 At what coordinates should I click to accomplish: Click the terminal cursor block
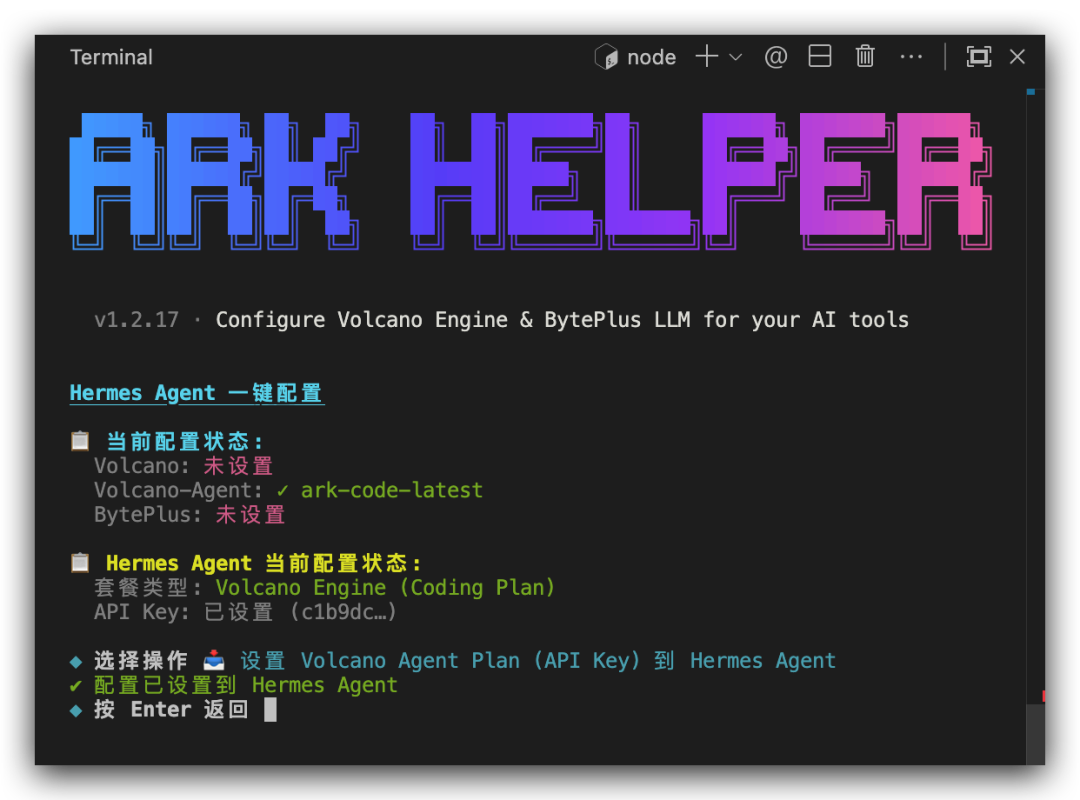pyautogui.click(x=271, y=710)
